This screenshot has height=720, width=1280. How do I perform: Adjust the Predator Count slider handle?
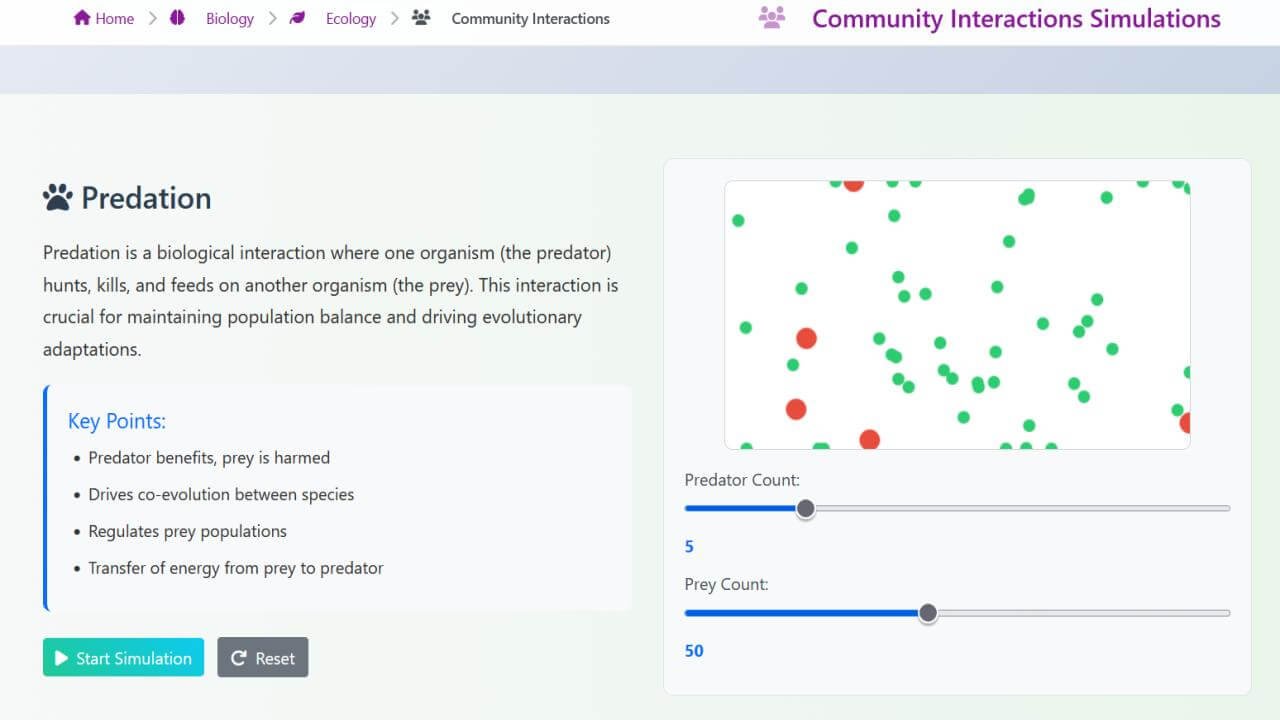(x=805, y=509)
